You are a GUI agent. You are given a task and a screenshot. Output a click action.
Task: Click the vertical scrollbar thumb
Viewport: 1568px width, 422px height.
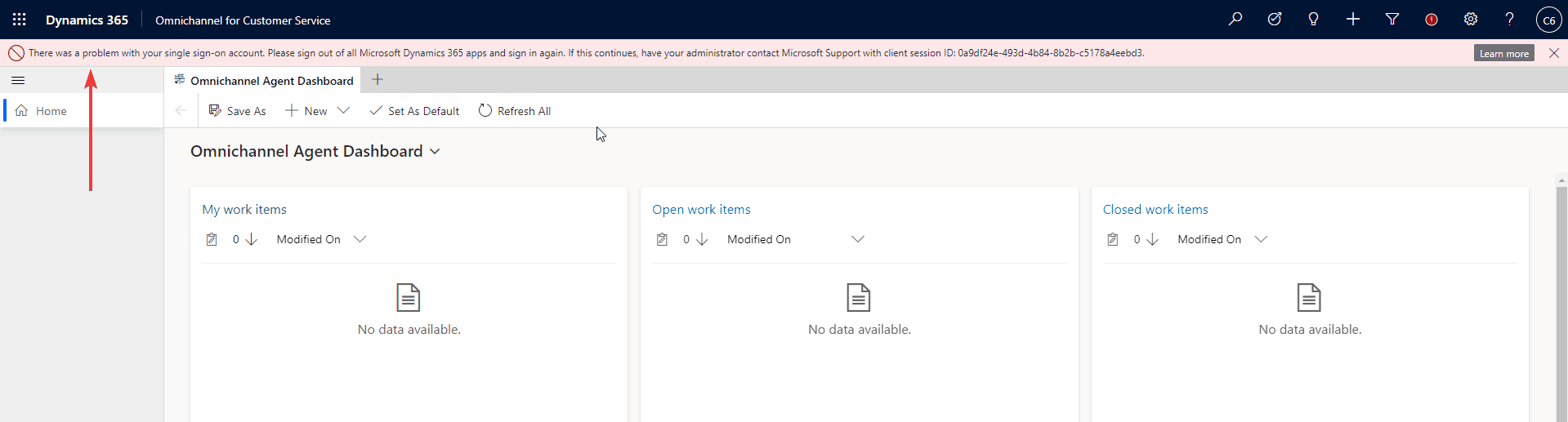[1561, 302]
